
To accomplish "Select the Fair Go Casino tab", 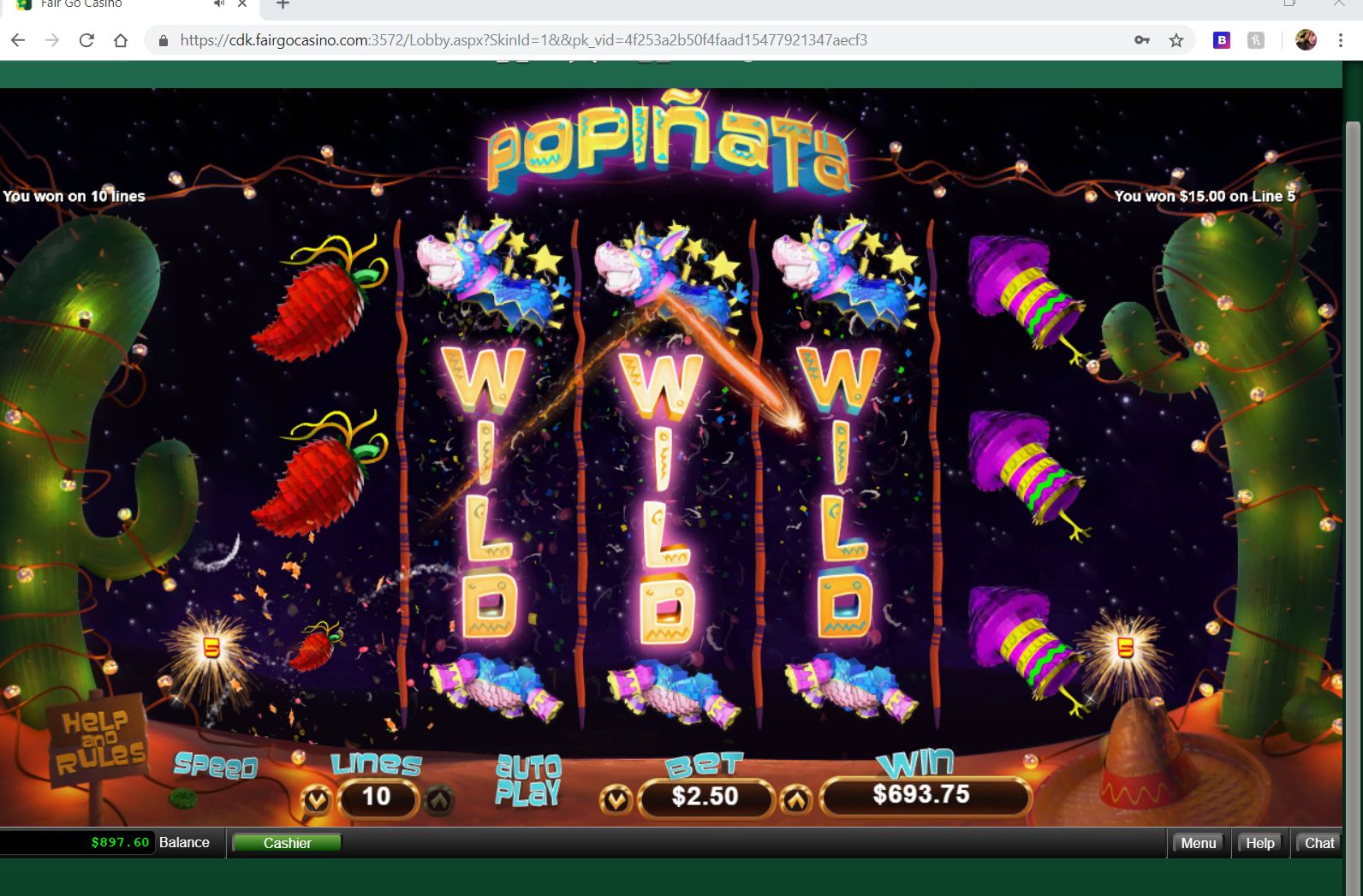I will [x=128, y=5].
